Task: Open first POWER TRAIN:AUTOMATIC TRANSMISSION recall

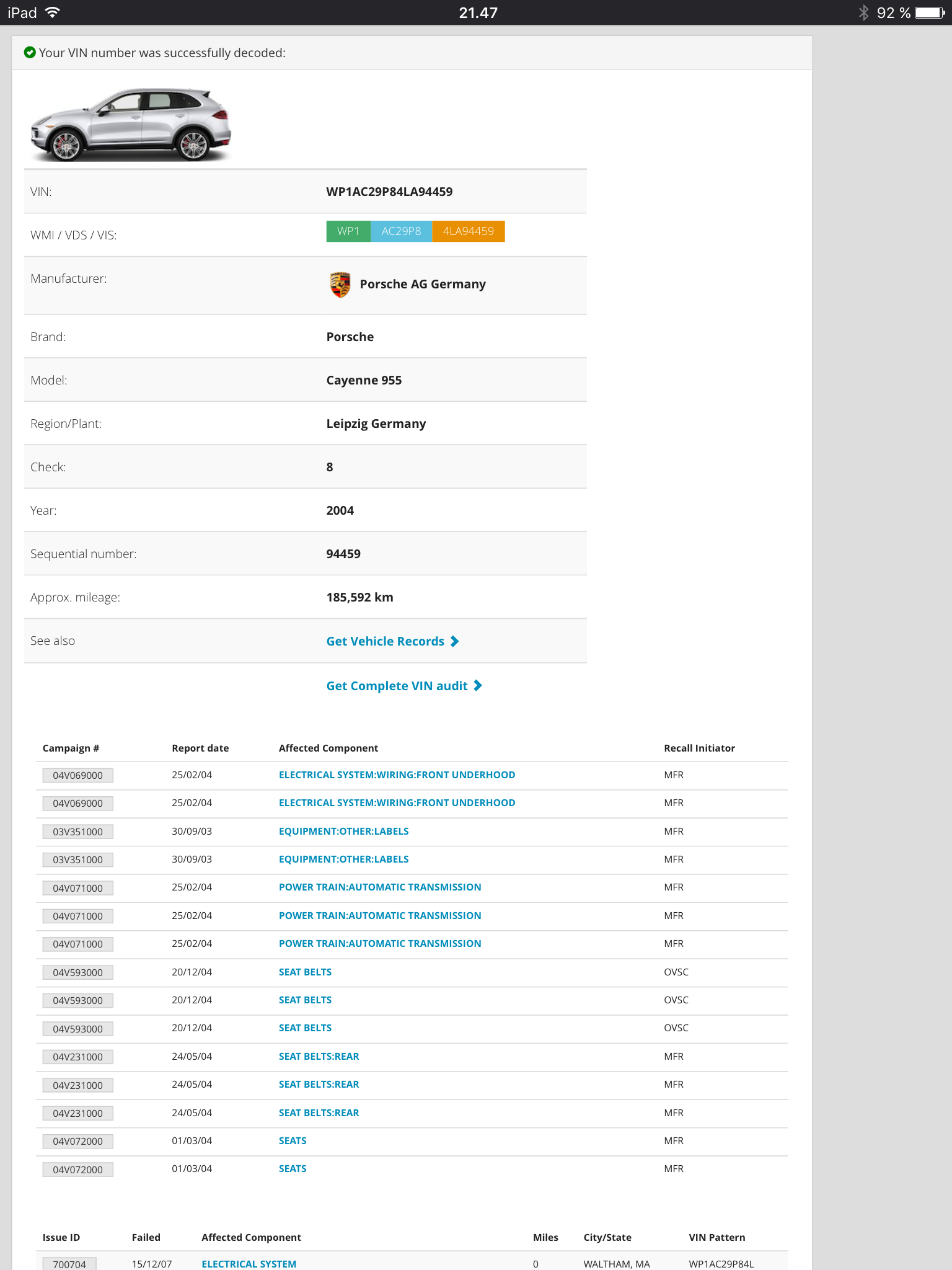Action: 380,887
